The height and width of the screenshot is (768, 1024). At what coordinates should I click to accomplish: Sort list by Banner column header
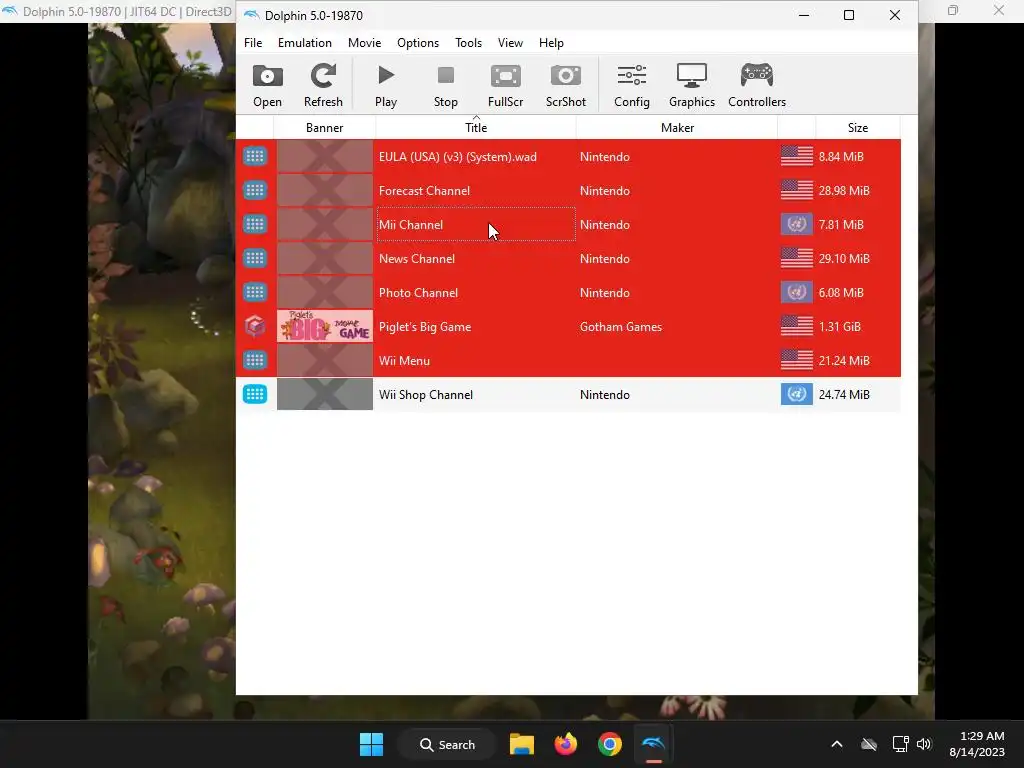325,127
